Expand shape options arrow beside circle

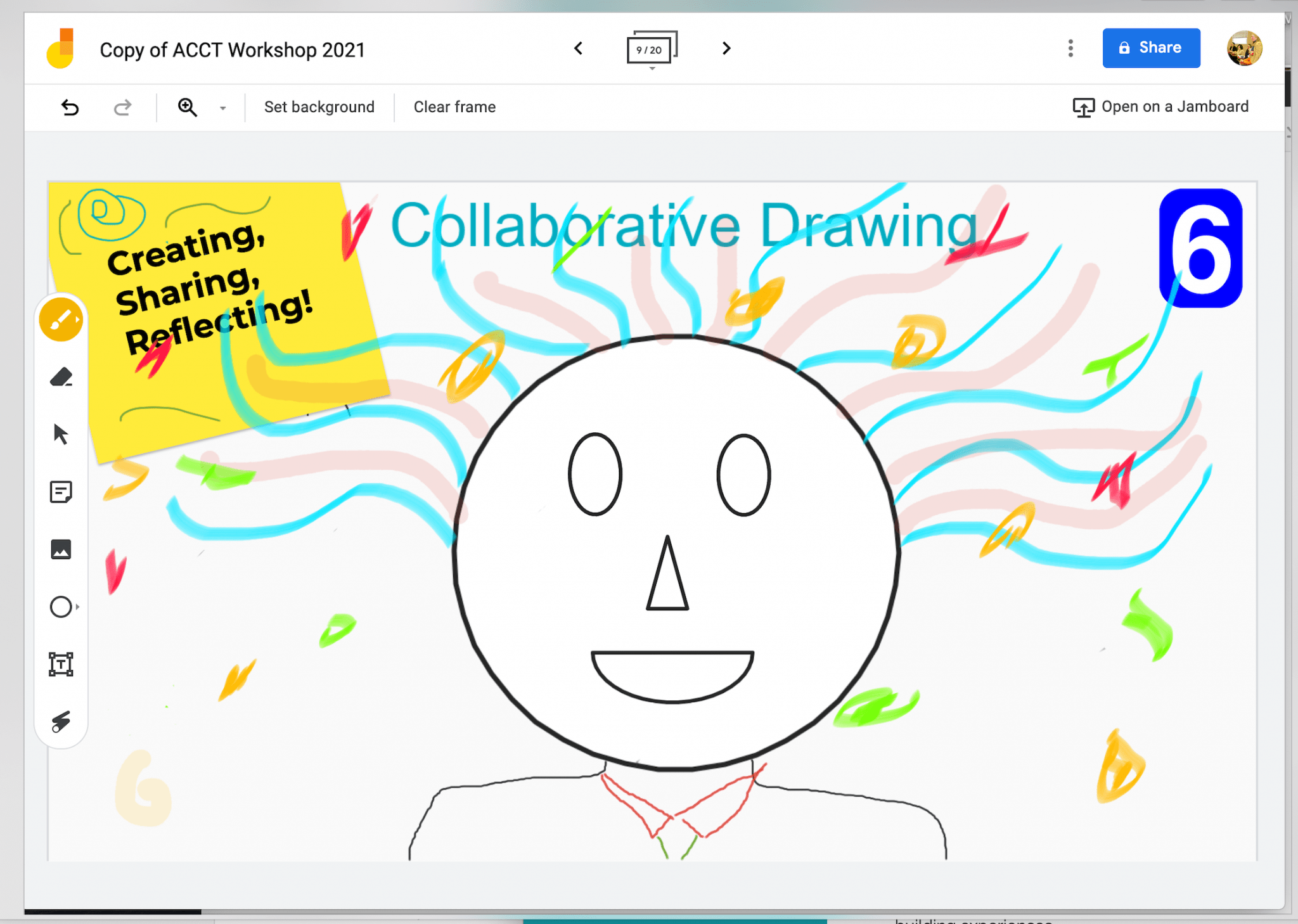(x=78, y=607)
